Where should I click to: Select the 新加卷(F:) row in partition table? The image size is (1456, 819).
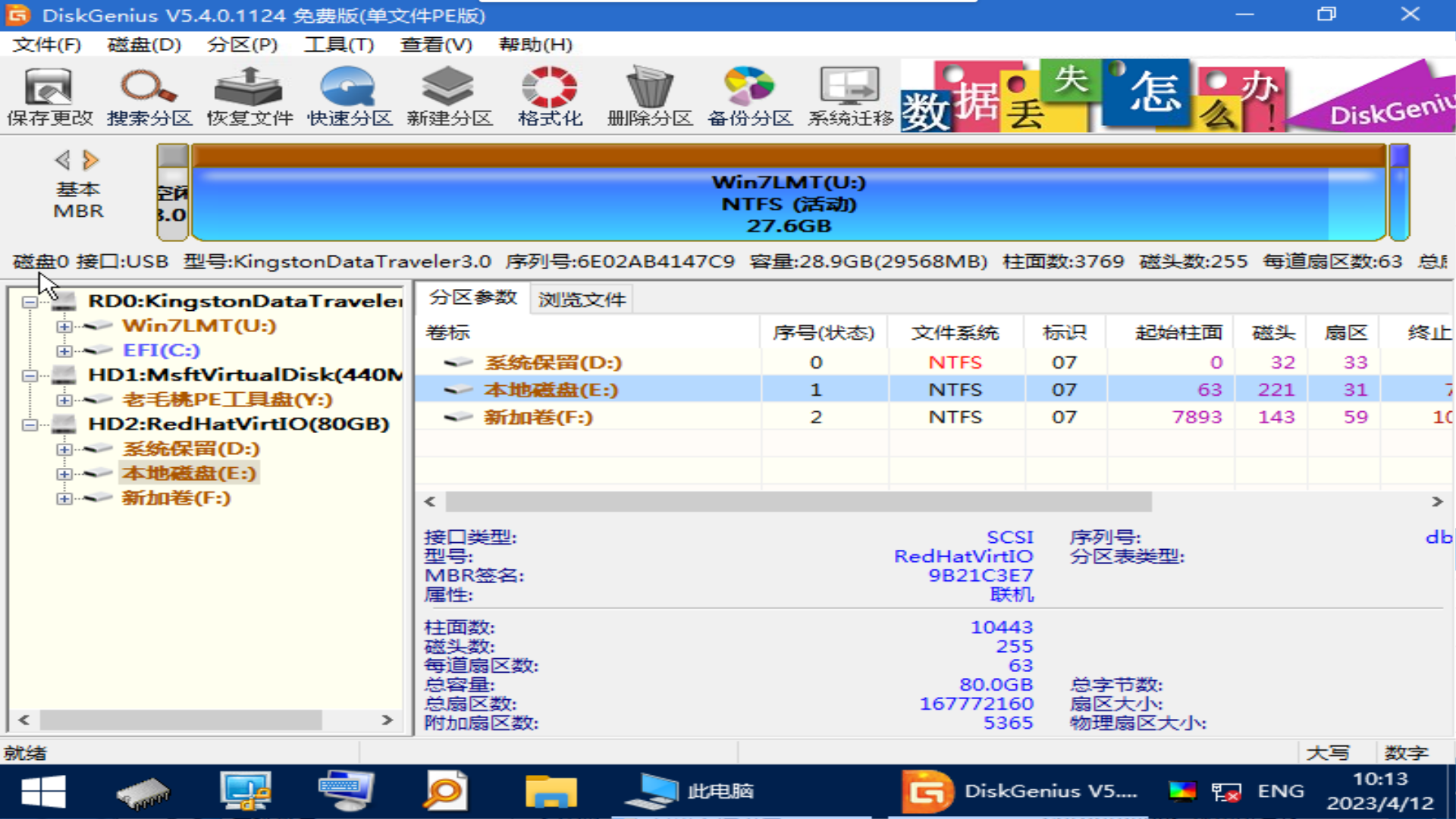point(934,417)
